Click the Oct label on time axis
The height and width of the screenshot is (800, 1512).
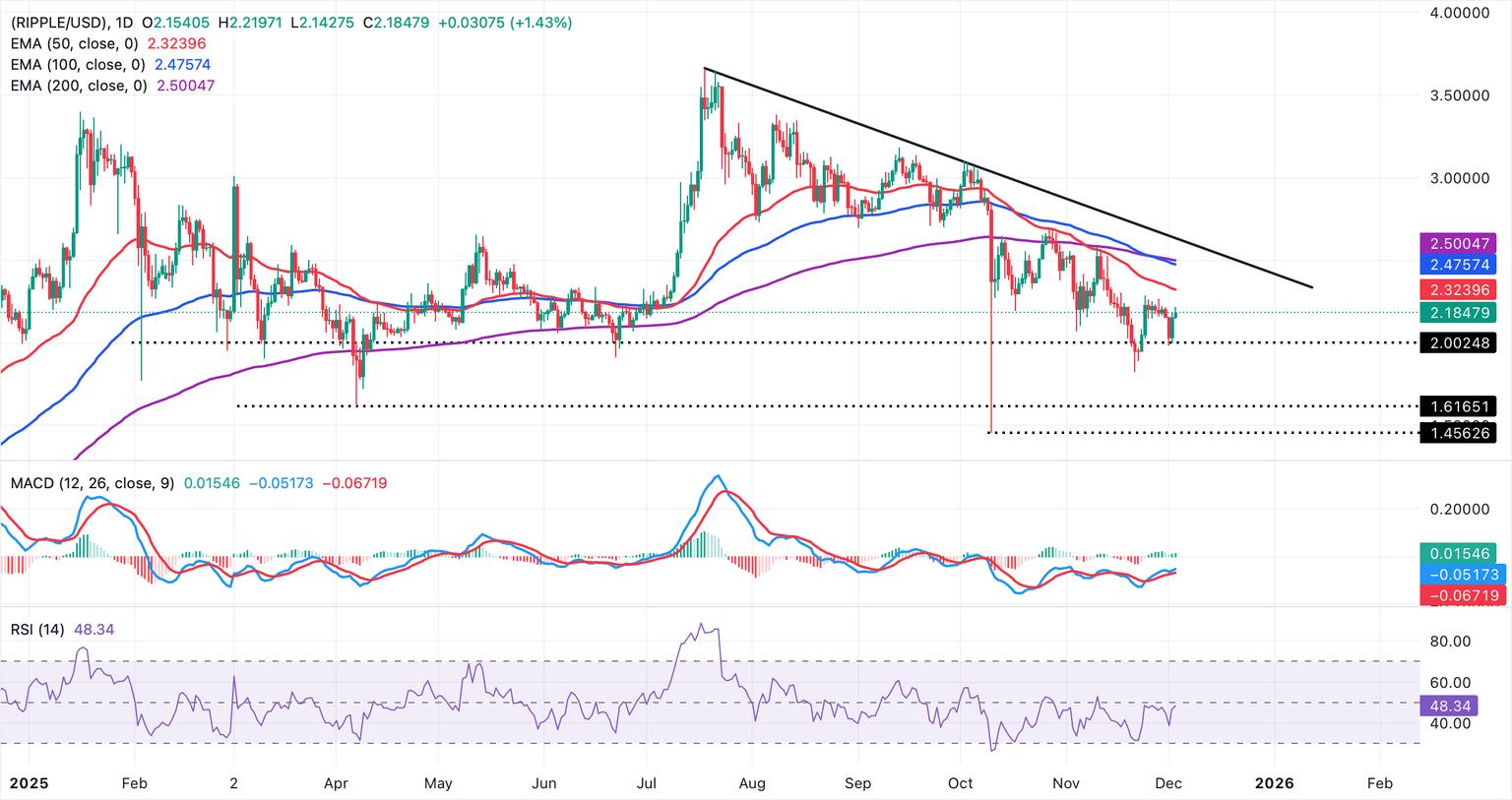(x=960, y=783)
